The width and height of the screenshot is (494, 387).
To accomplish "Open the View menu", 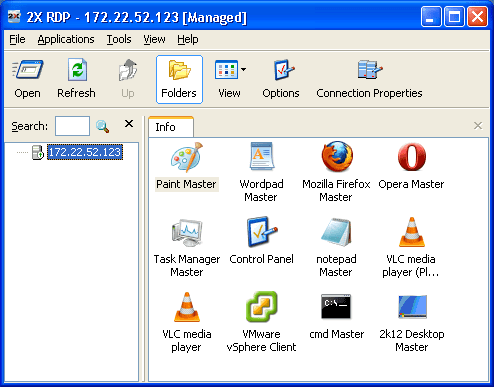I will (x=154, y=39).
